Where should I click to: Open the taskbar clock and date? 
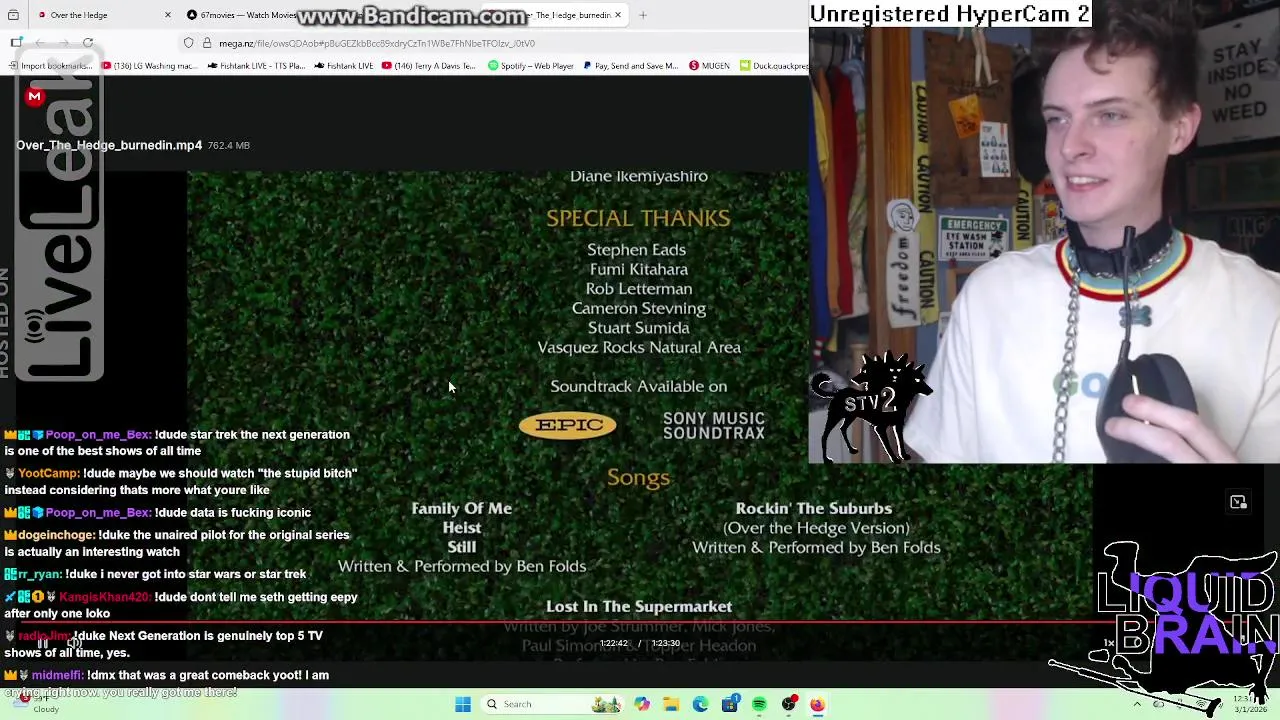pos(1250,704)
